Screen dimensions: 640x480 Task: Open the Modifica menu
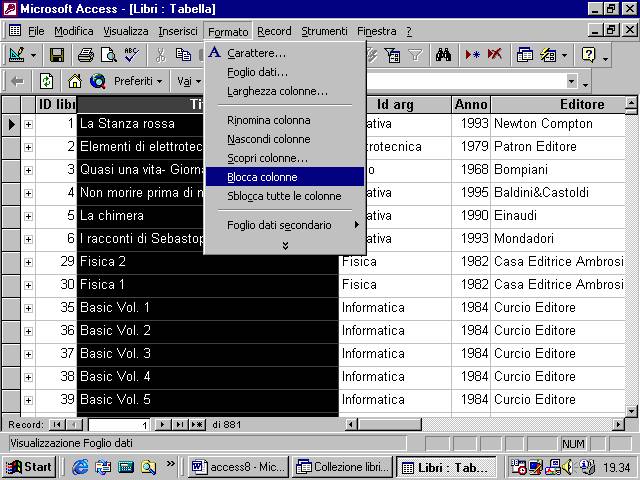(73, 31)
